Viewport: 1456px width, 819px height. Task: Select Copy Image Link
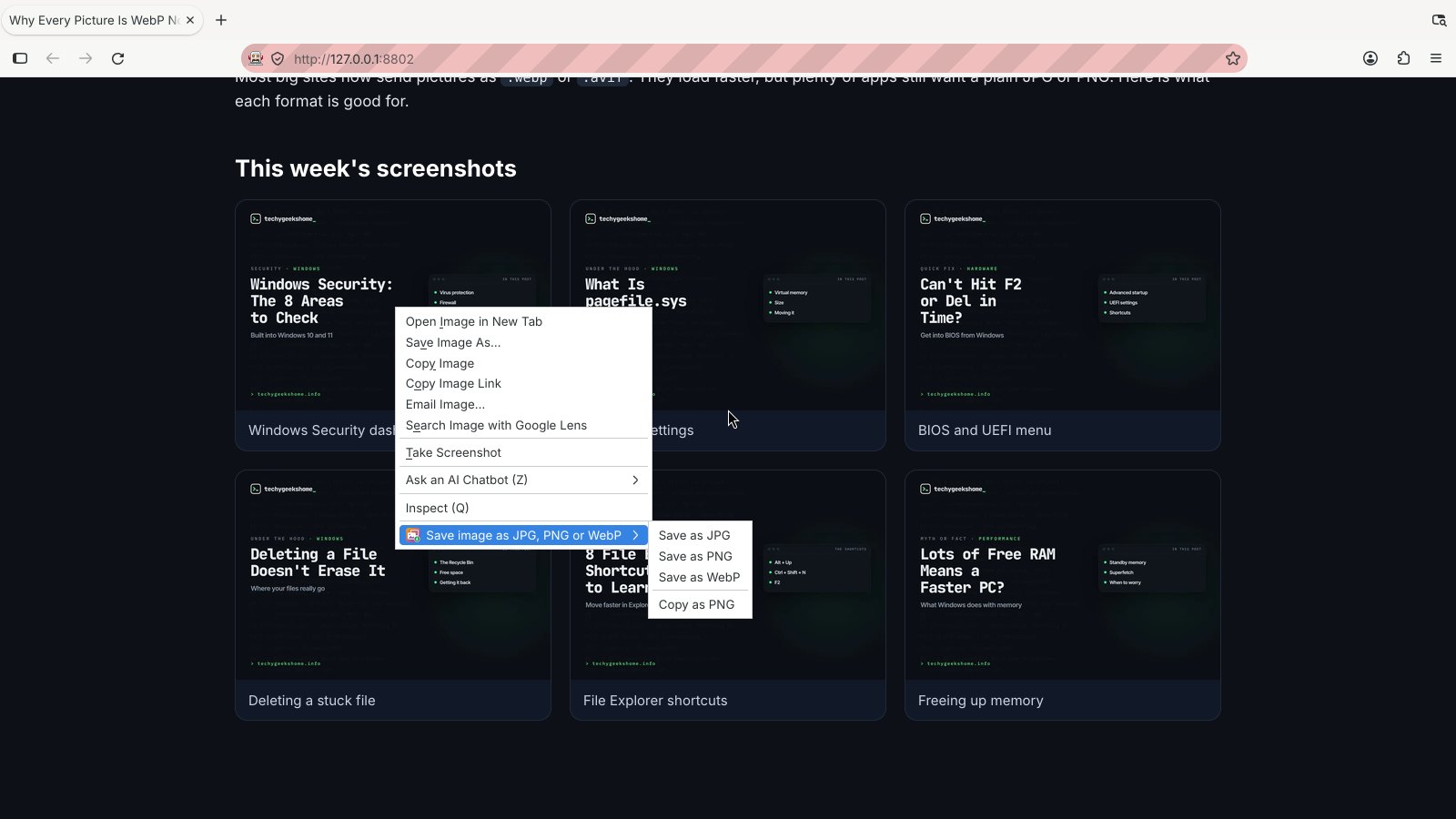[x=523, y=383]
